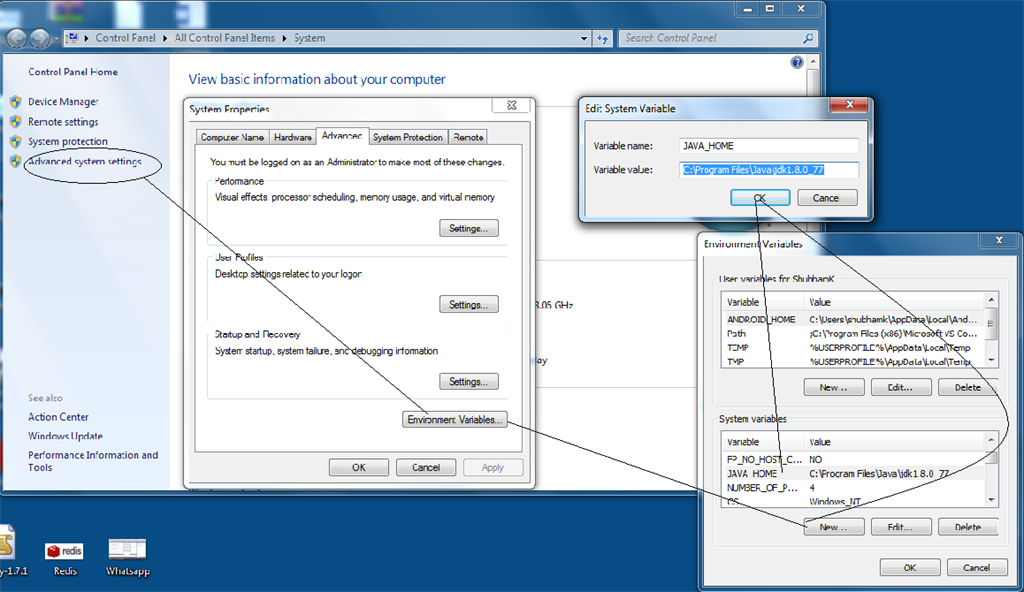Click shield icon next to Device Manager
The width and height of the screenshot is (1024, 592).
[x=16, y=102]
